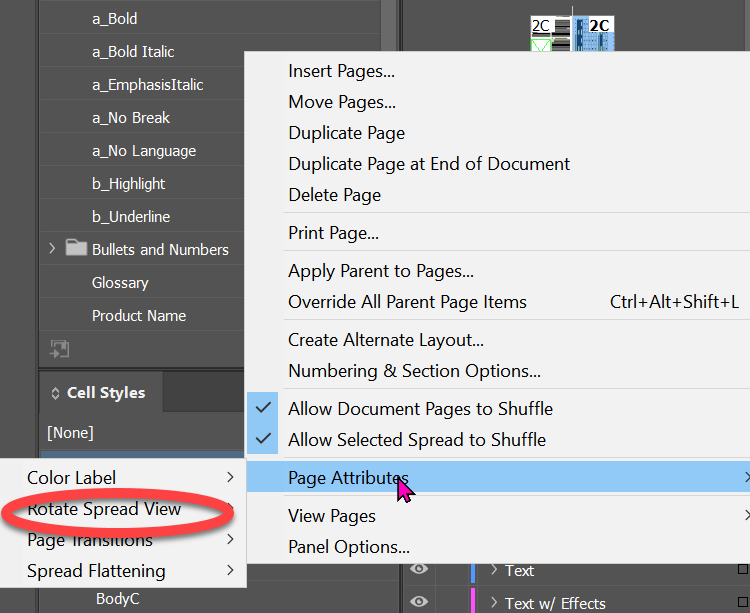Image resolution: width=750 pixels, height=613 pixels.
Task: Click the load styles icon below Product Name
Action: click(x=59, y=349)
